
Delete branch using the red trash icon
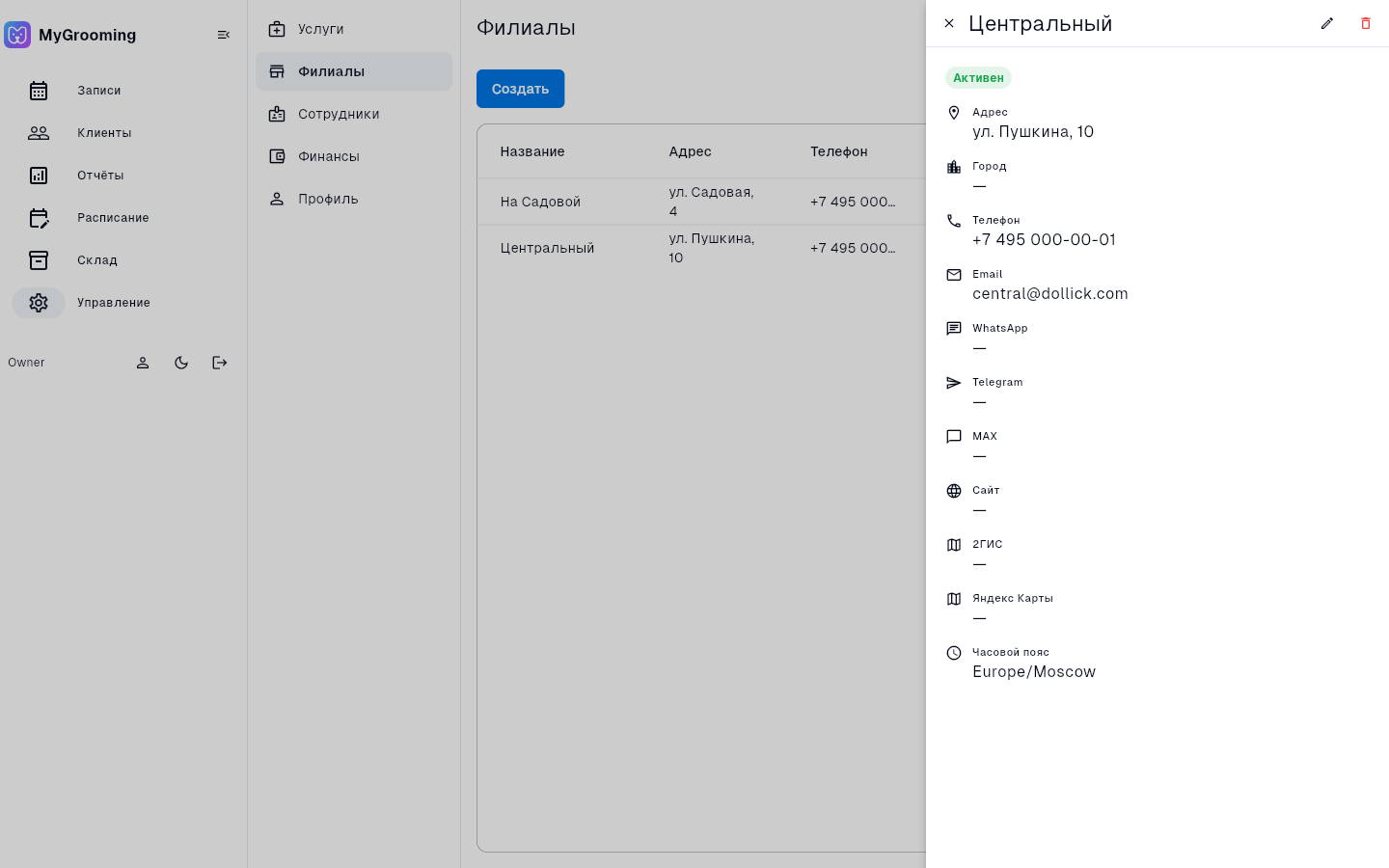point(1366,23)
